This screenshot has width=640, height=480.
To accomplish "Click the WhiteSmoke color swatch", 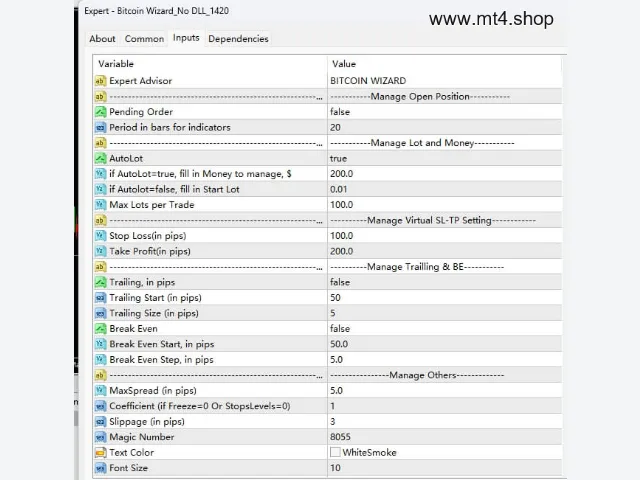I will pos(335,452).
